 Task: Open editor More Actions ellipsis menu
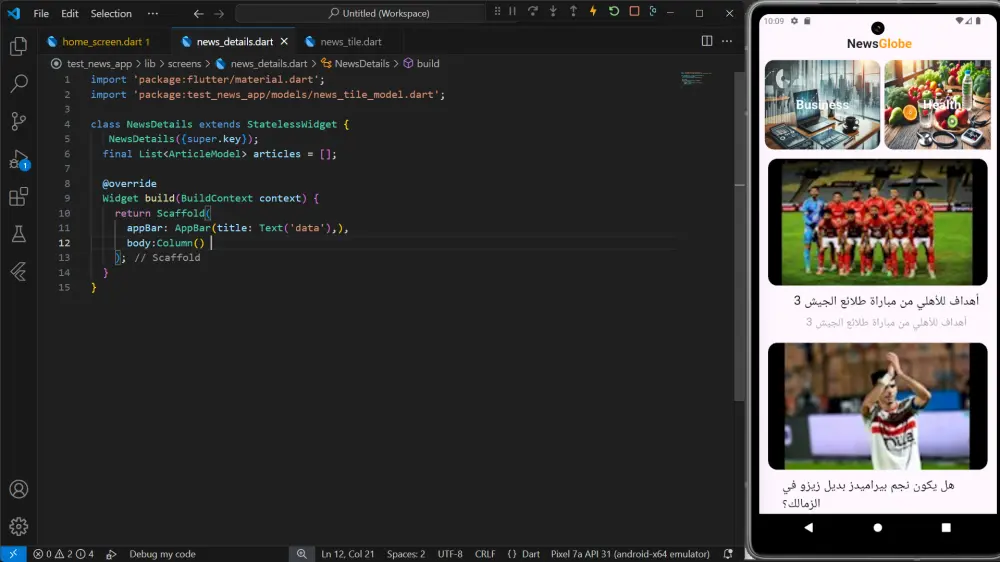pyautogui.click(x=727, y=41)
